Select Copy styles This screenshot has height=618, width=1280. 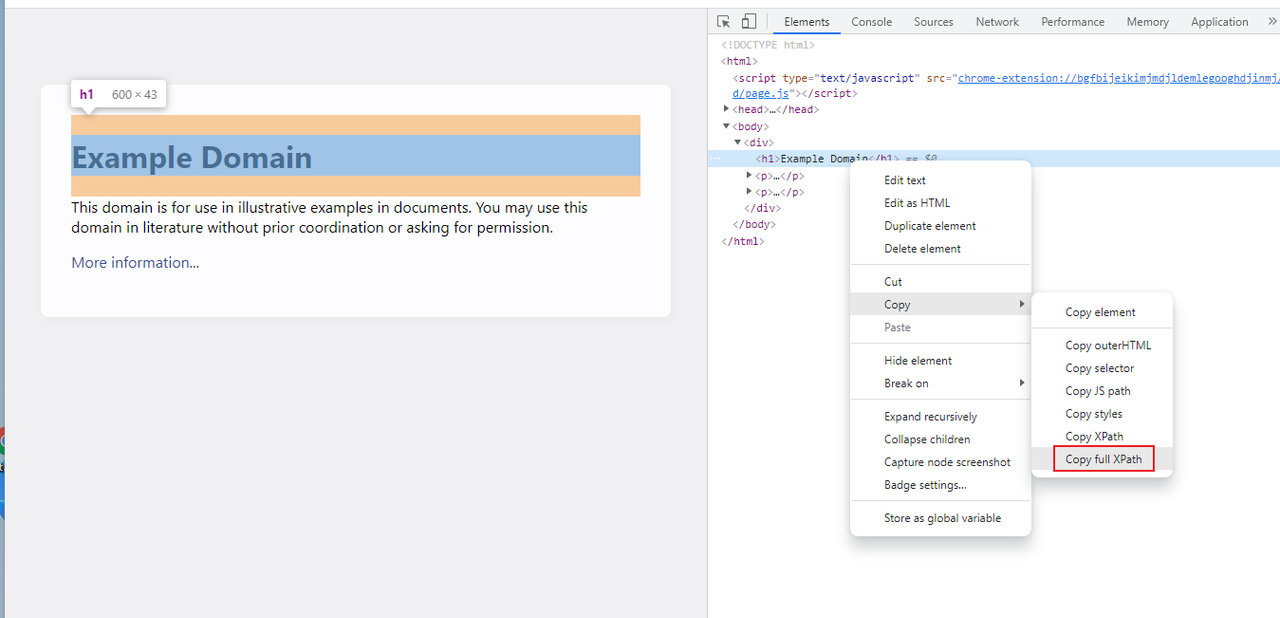pos(1101,414)
